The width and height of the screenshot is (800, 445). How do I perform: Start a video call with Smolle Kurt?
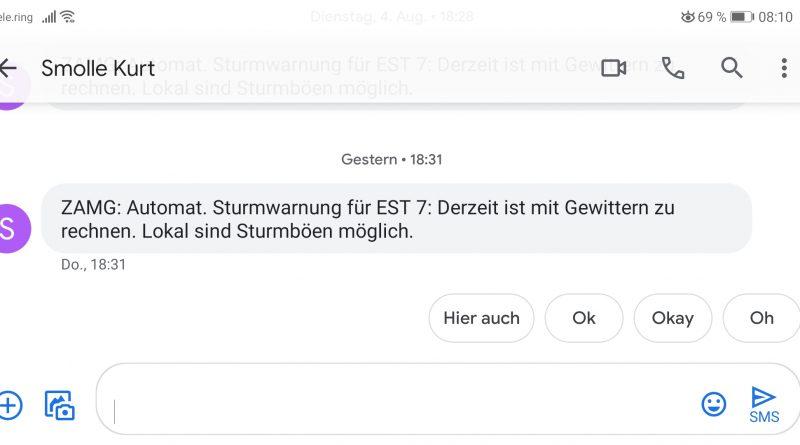coord(613,68)
